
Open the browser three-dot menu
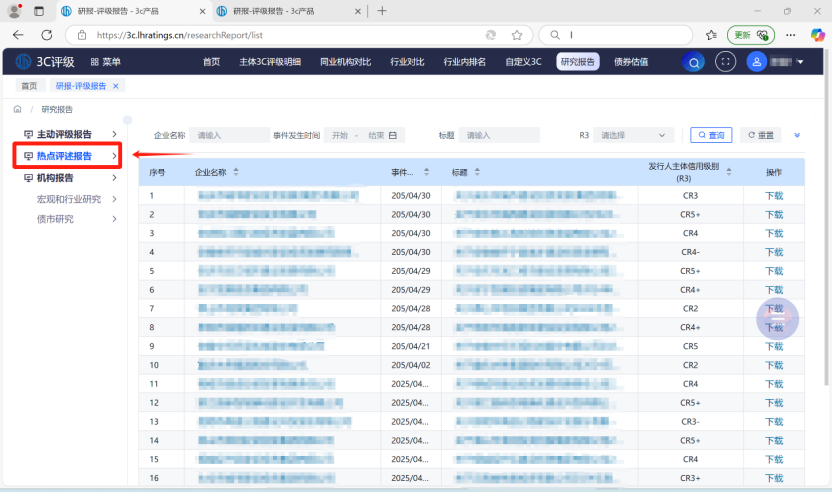point(791,35)
